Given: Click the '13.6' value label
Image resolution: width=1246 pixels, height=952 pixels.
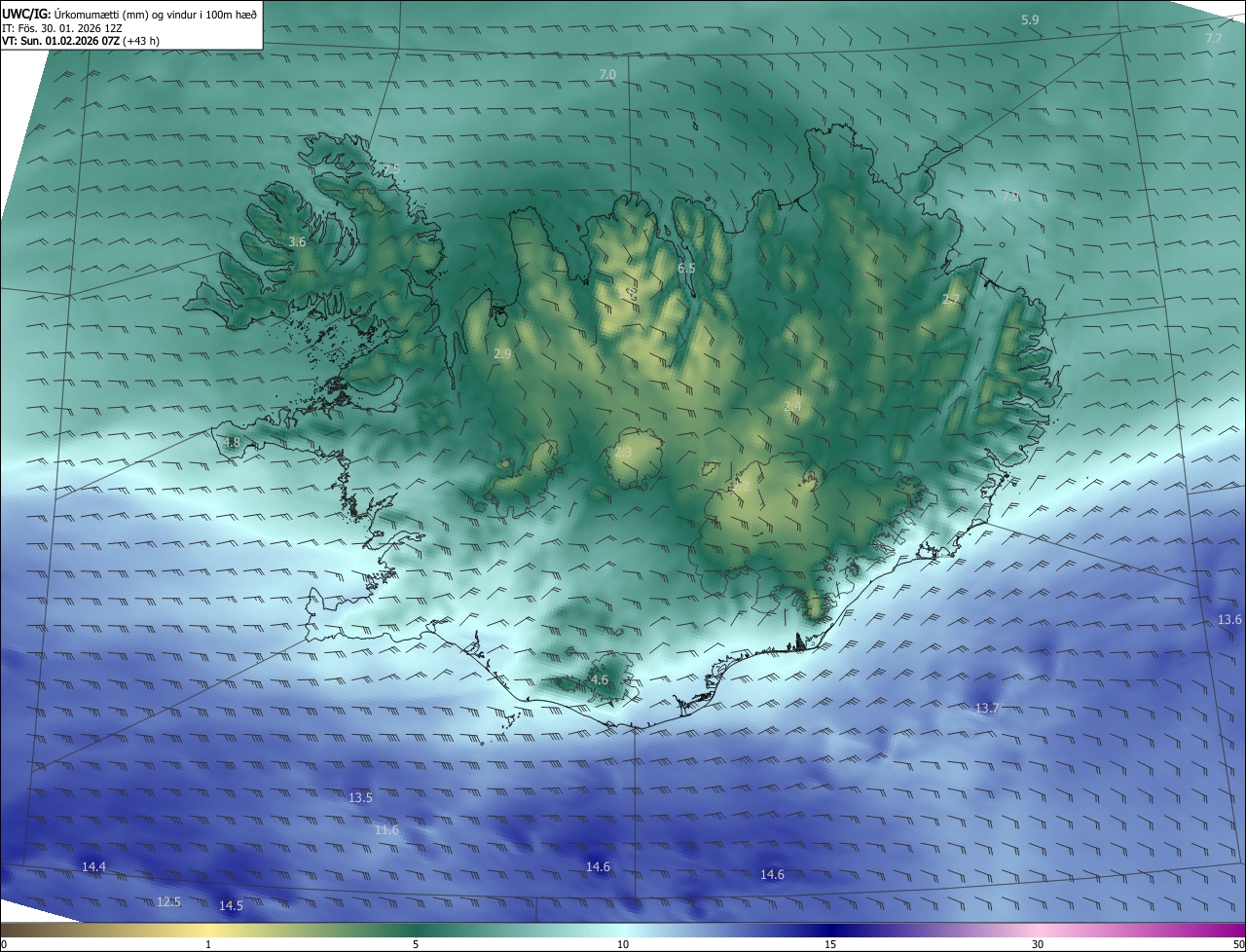Looking at the screenshot, I should (1229, 620).
